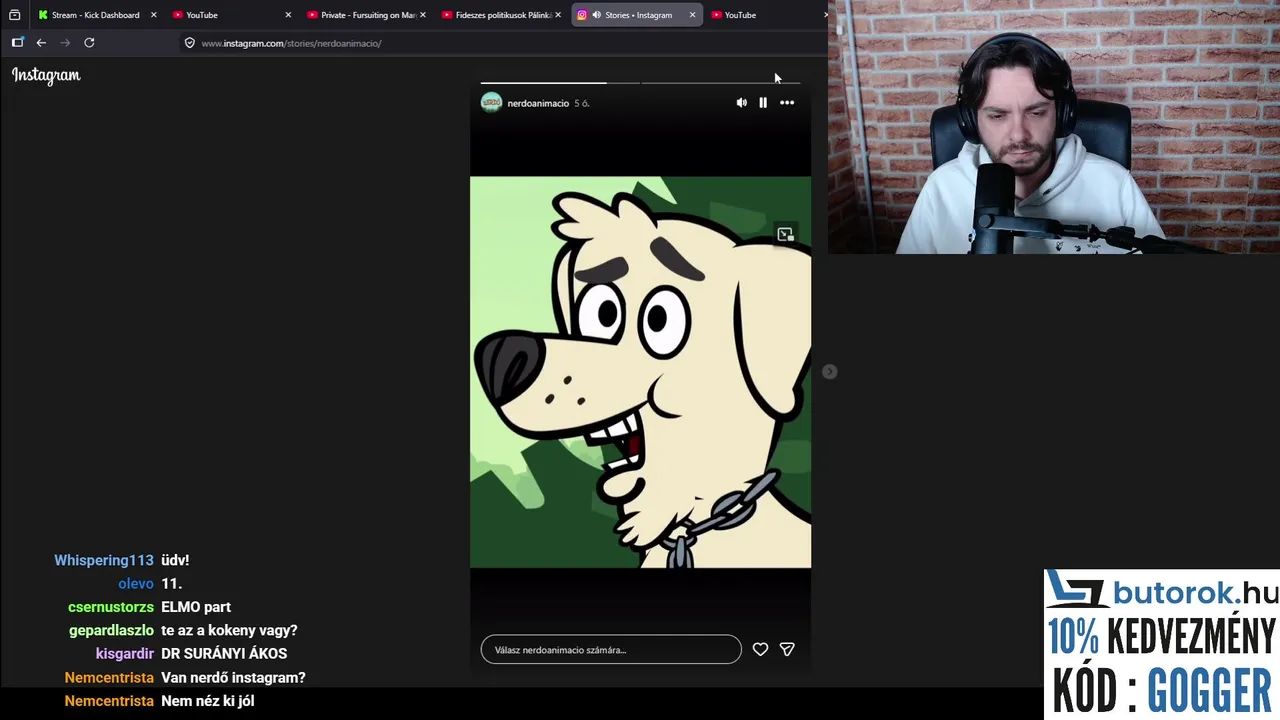
Task: Click the story progress bar
Action: click(640, 83)
